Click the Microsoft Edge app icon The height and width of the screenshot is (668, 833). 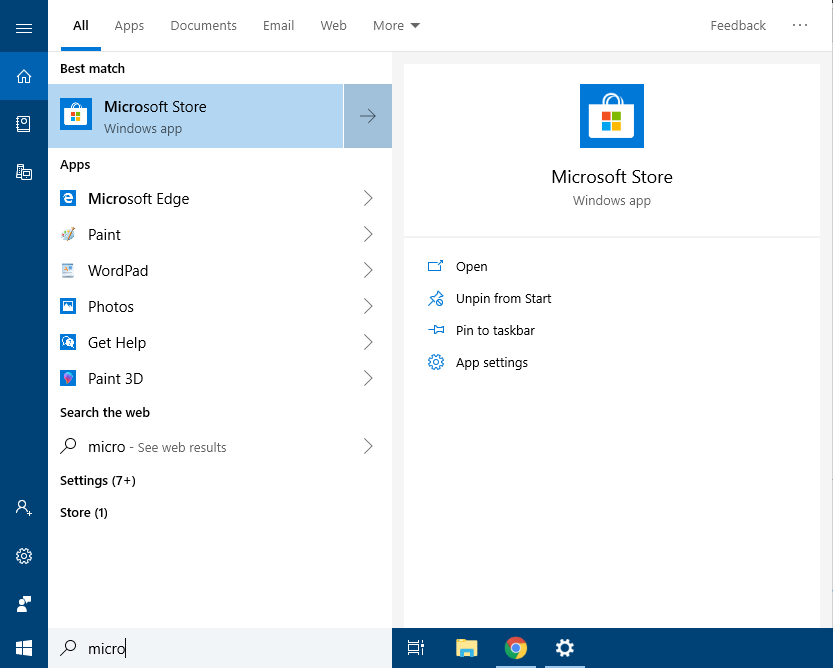pyautogui.click(x=68, y=198)
